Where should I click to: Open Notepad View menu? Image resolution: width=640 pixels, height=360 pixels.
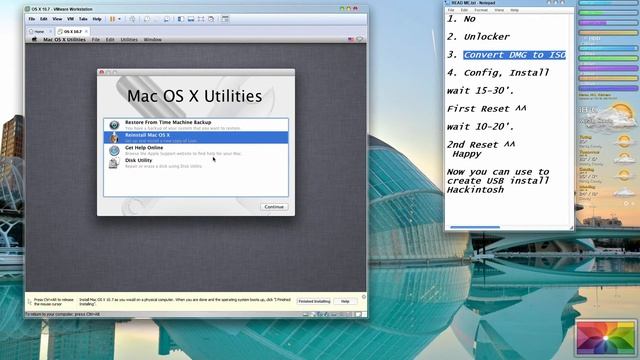(499, 10)
